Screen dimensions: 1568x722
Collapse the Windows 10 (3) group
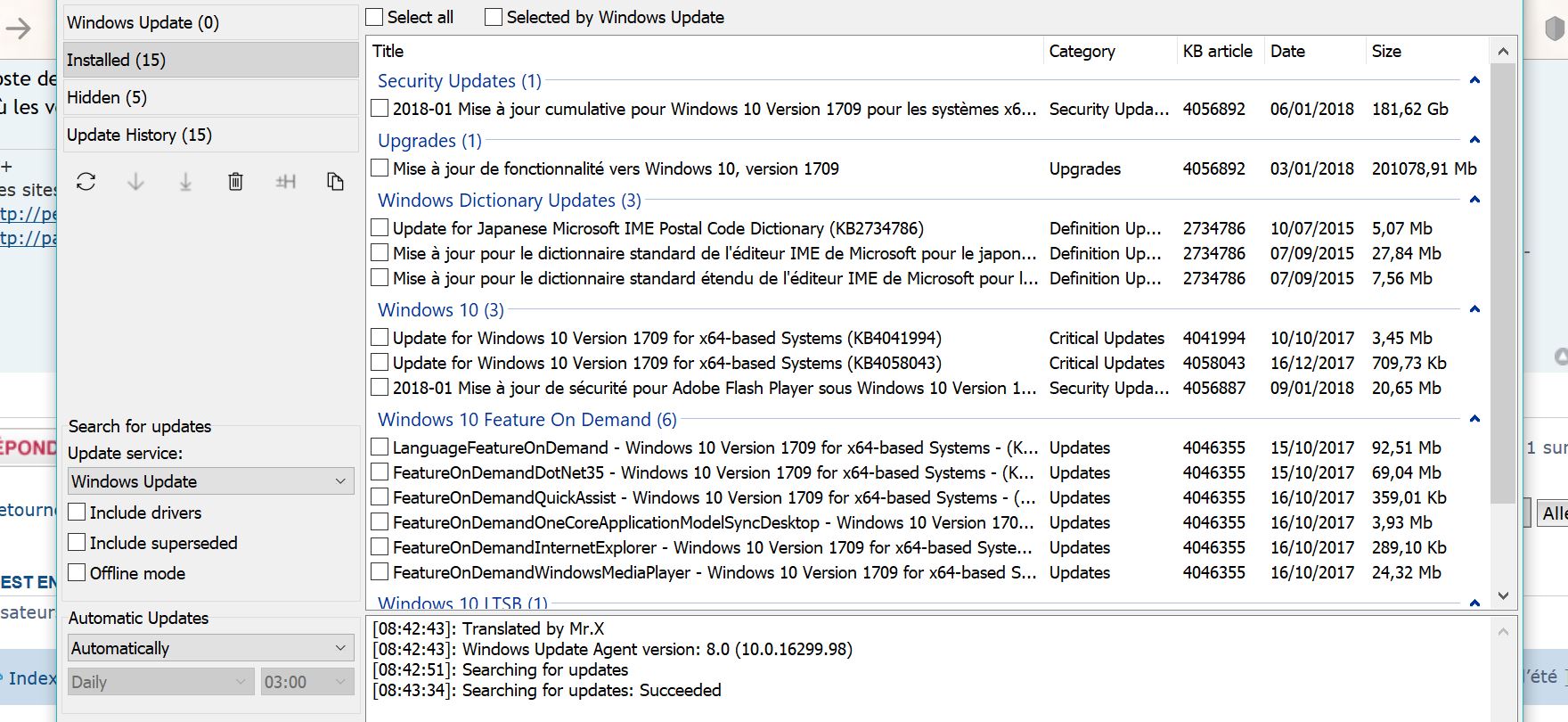1474,309
